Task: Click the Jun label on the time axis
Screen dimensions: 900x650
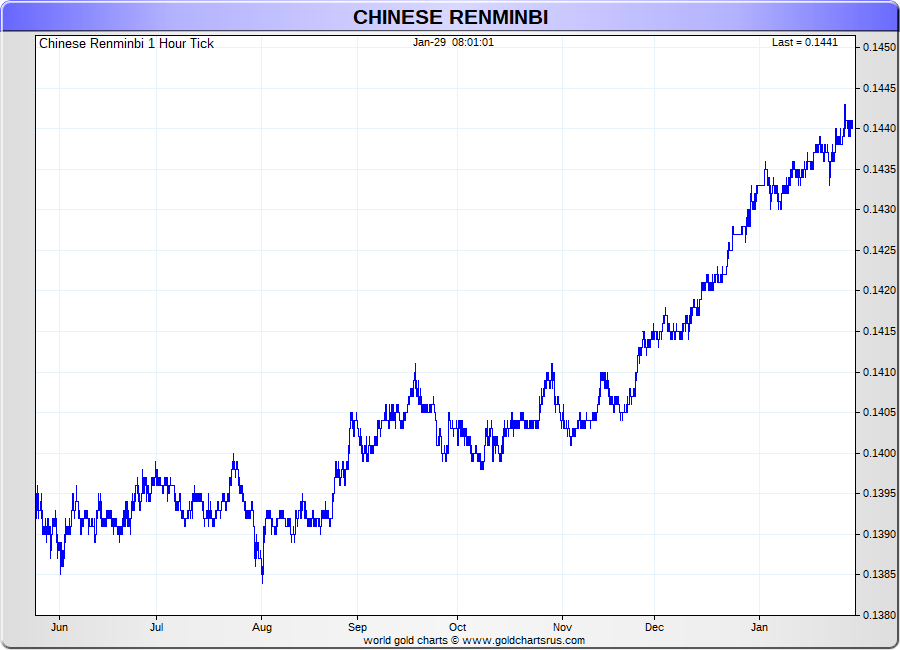Action: [60, 628]
